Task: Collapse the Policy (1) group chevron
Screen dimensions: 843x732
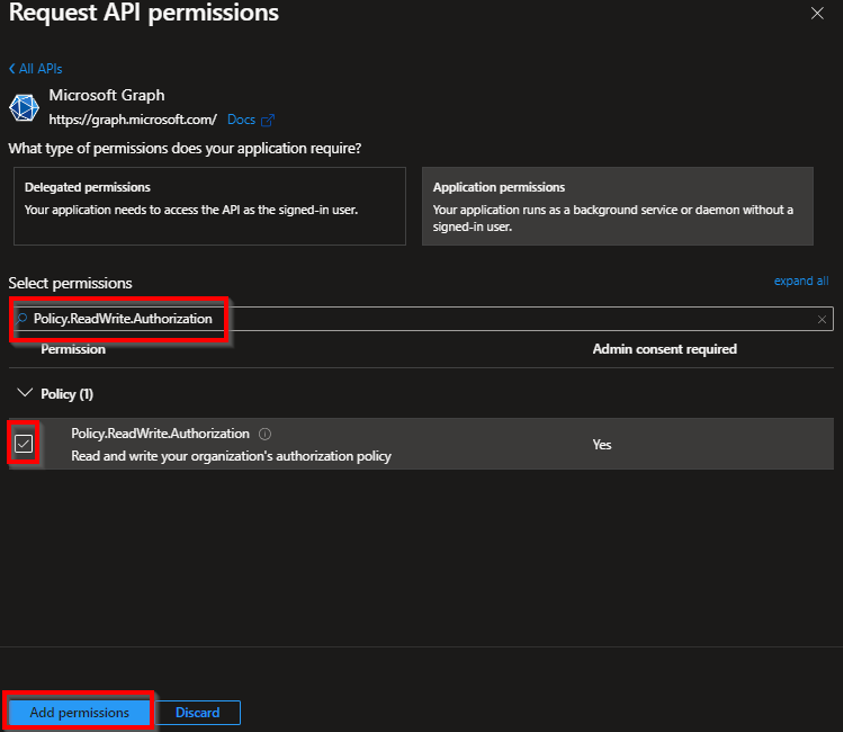Action: pyautogui.click(x=25, y=394)
